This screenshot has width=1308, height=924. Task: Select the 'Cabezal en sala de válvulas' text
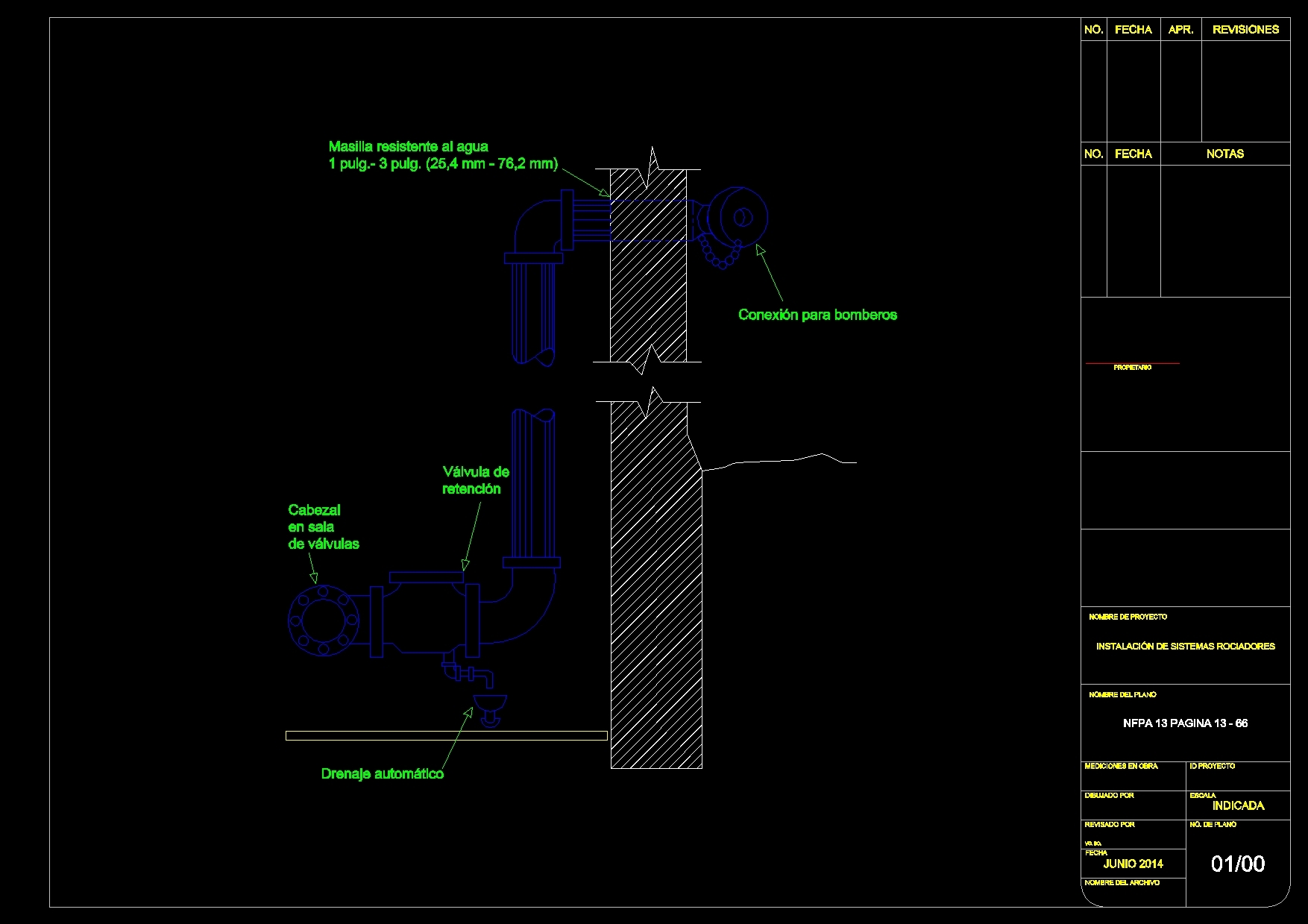pos(324,527)
